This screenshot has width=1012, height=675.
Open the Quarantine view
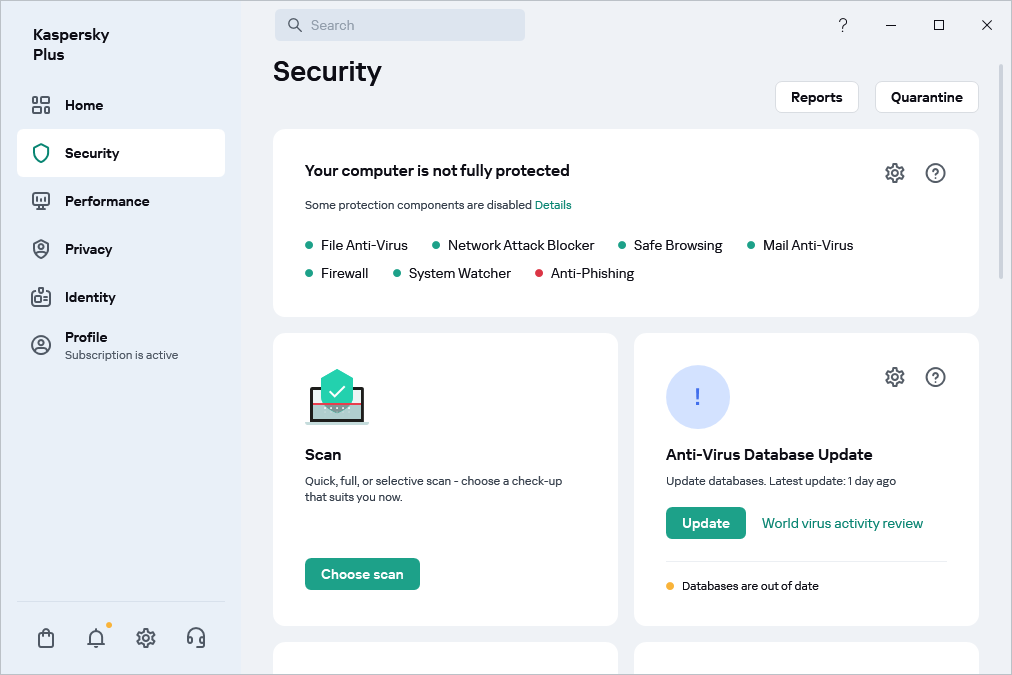click(926, 97)
